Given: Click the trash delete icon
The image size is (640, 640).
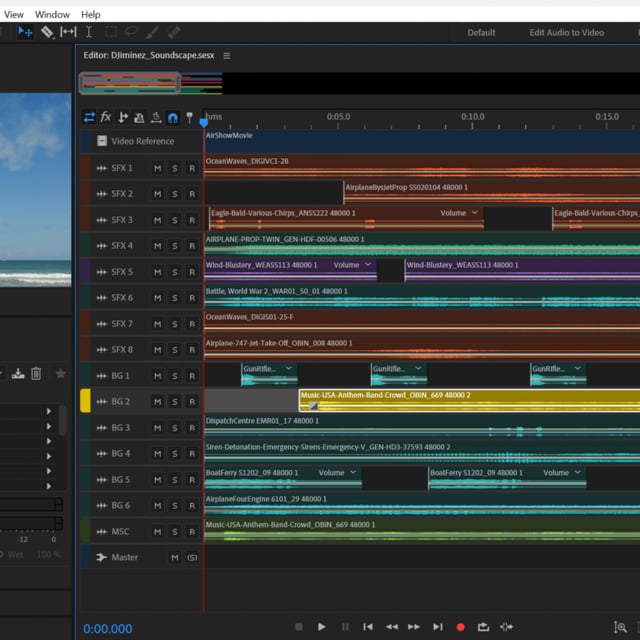Looking at the screenshot, I should tap(36, 373).
